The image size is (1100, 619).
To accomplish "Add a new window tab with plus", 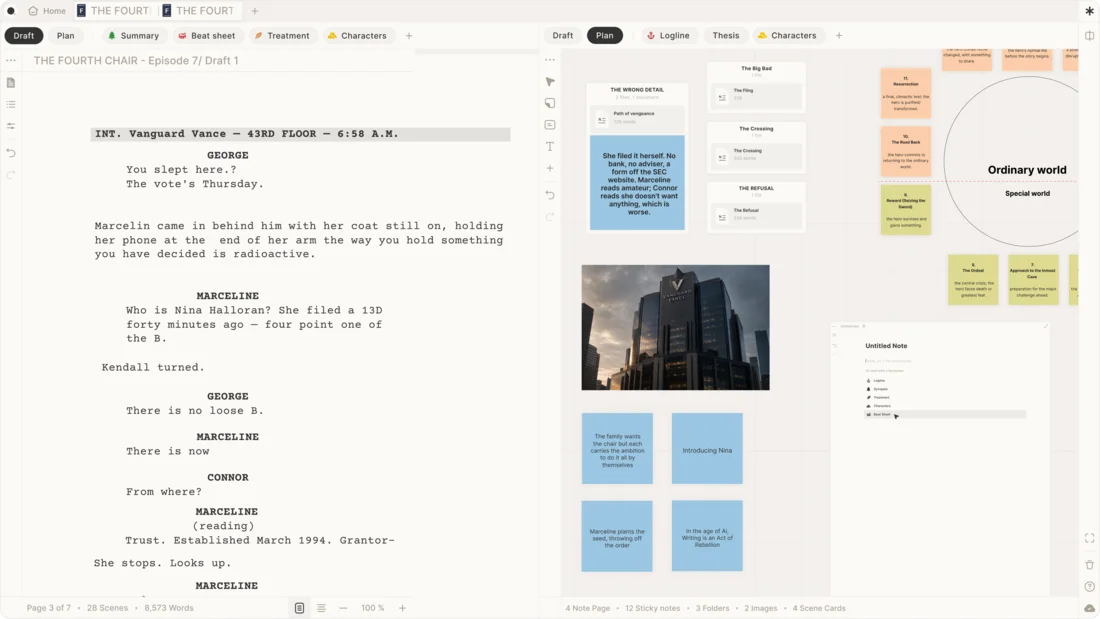I will click(255, 11).
